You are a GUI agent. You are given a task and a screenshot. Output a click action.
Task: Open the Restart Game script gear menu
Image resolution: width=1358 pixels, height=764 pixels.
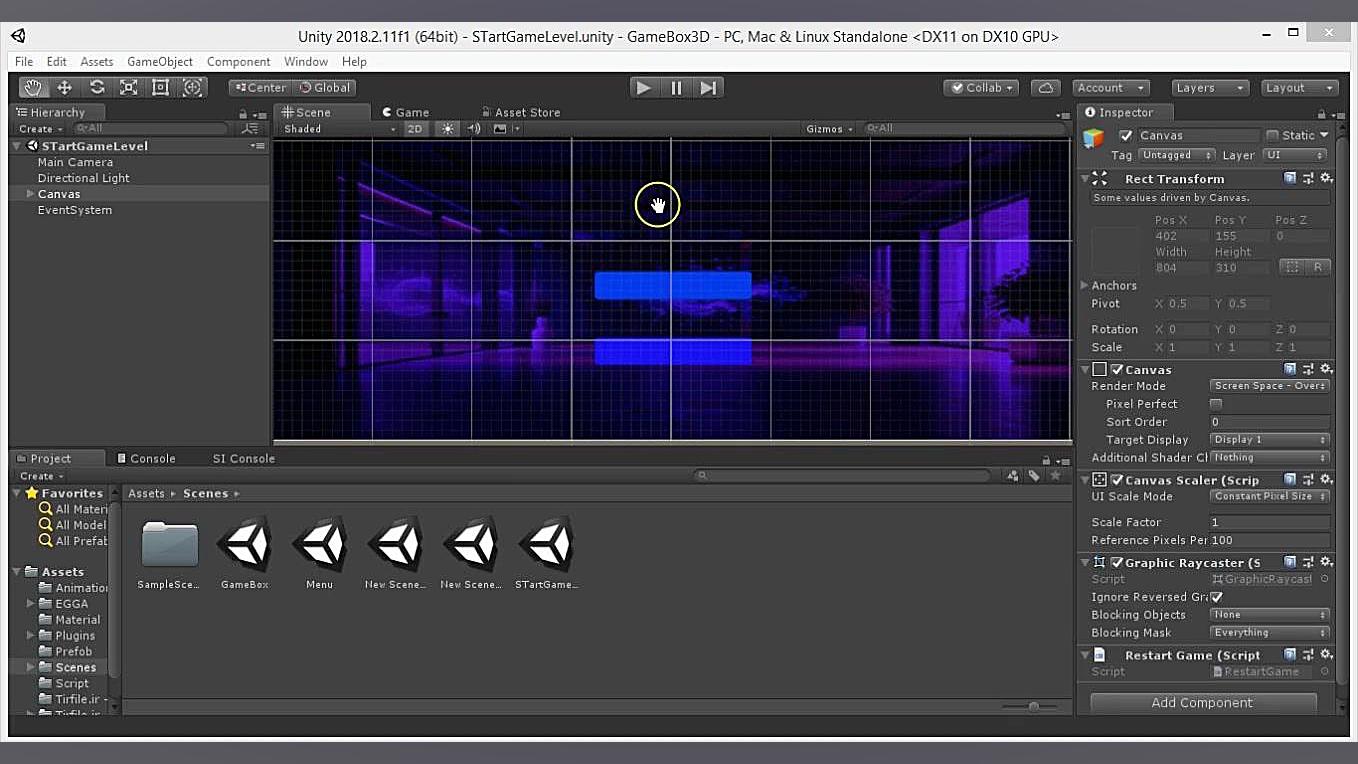[x=1326, y=655]
